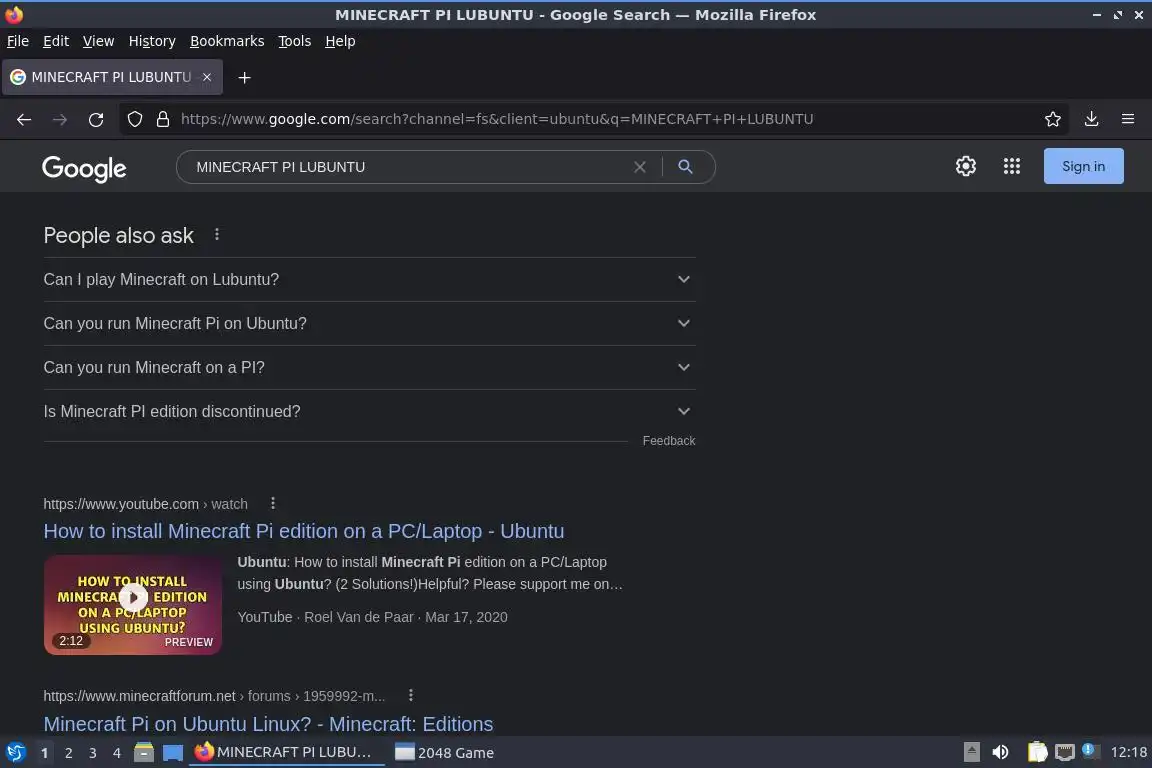Click the youtube.com watch URL breadcrumb
Image resolution: width=1152 pixels, height=768 pixels.
(145, 504)
